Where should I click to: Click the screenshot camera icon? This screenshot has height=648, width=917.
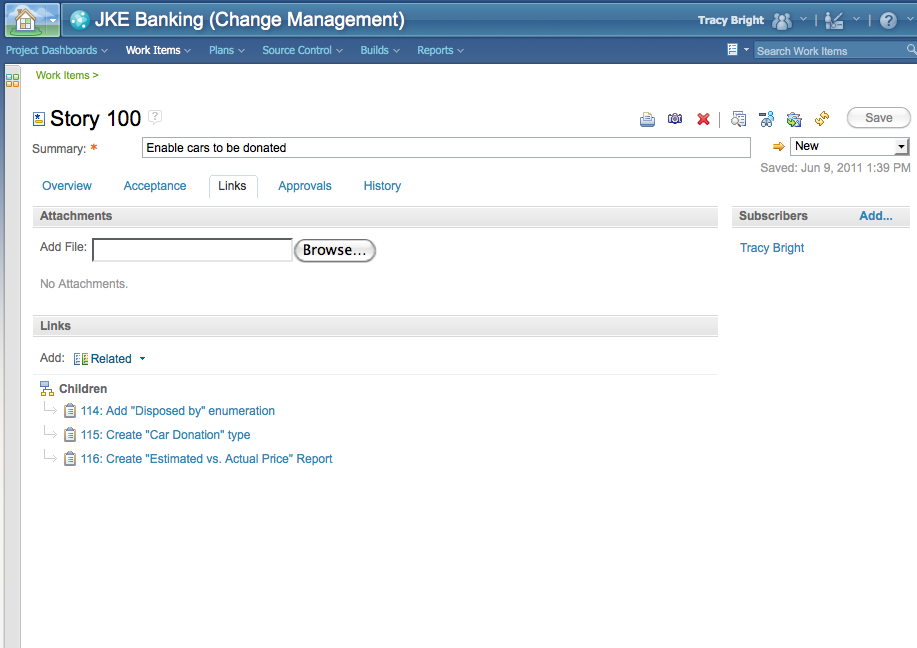click(675, 119)
